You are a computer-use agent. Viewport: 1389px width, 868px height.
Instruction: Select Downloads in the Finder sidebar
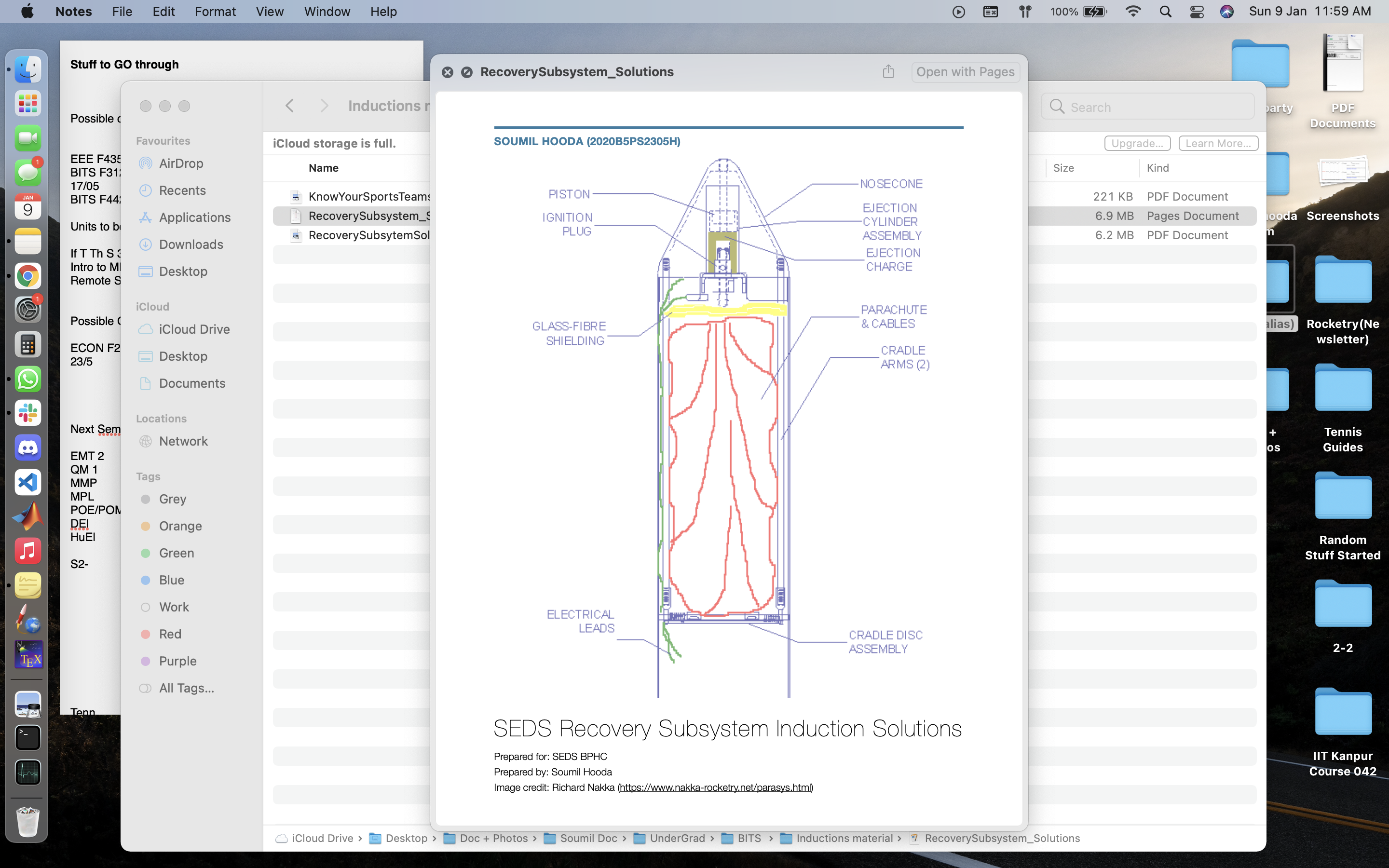(191, 244)
